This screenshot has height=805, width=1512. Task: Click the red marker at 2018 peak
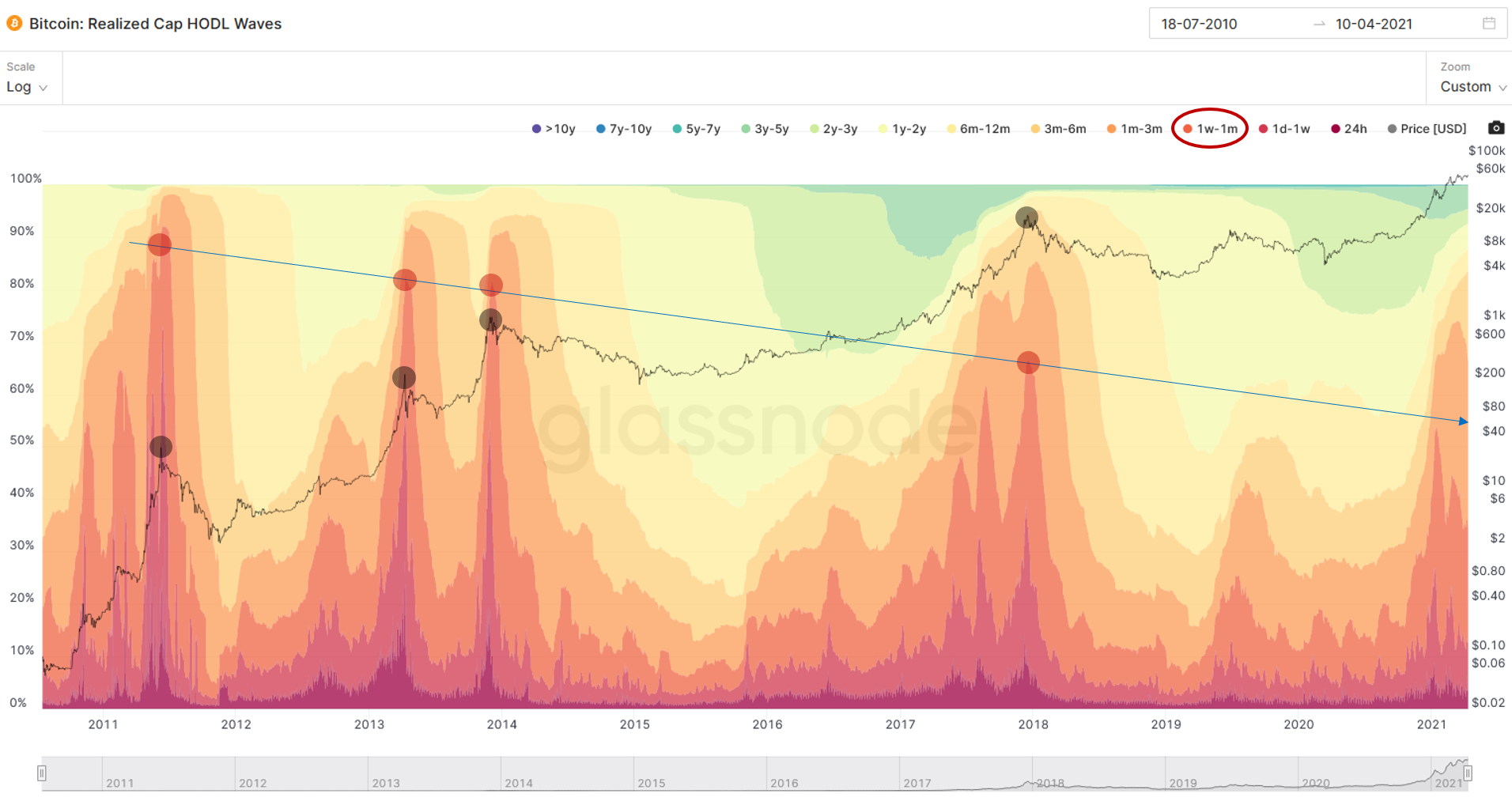pos(1027,363)
